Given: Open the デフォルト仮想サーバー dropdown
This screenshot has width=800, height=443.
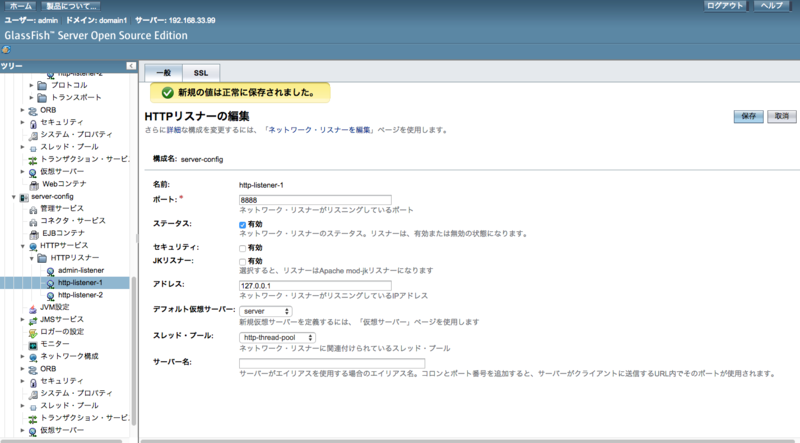Looking at the screenshot, I should tap(266, 311).
